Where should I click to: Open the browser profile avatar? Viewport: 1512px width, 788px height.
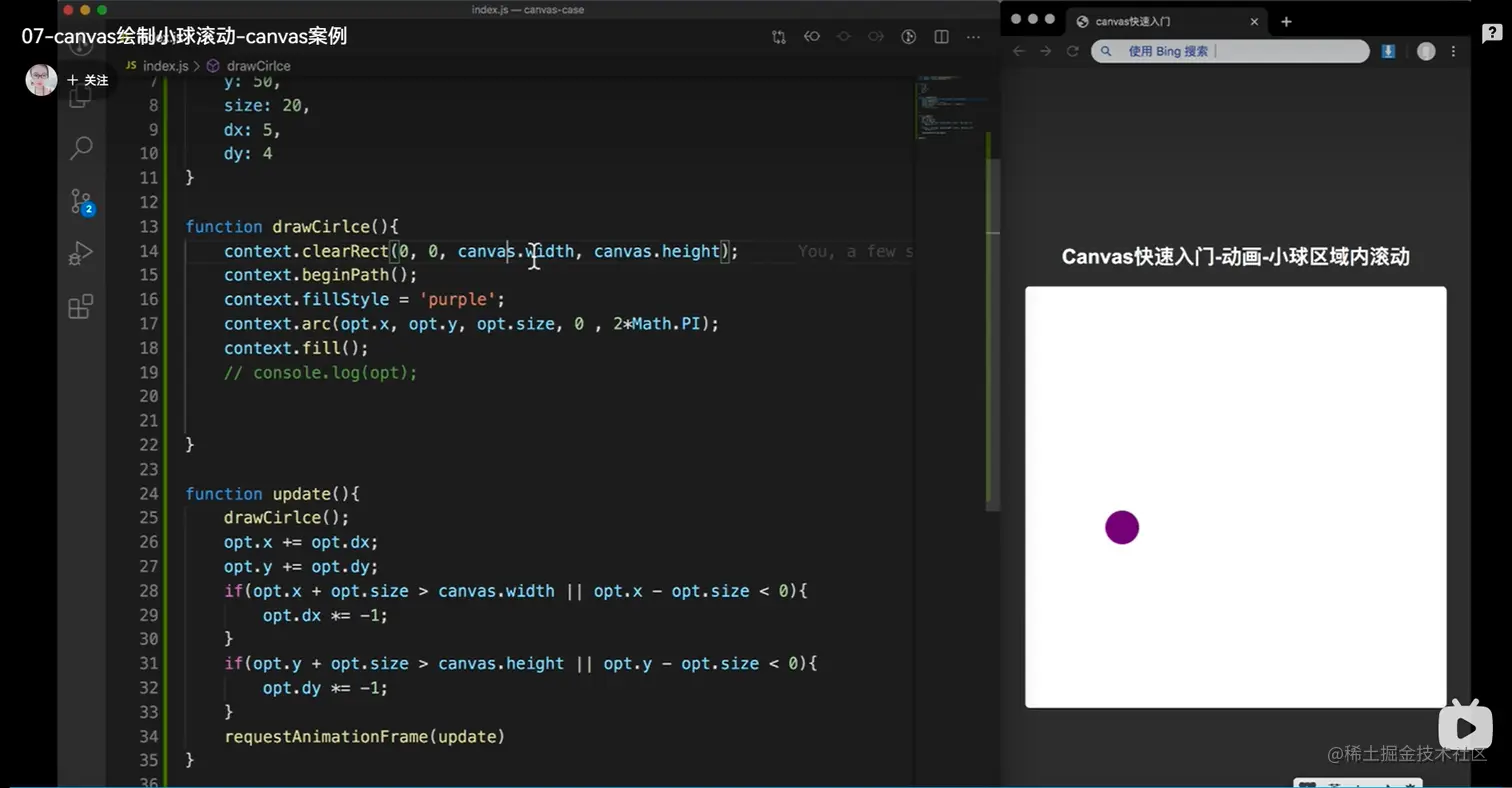(1426, 51)
